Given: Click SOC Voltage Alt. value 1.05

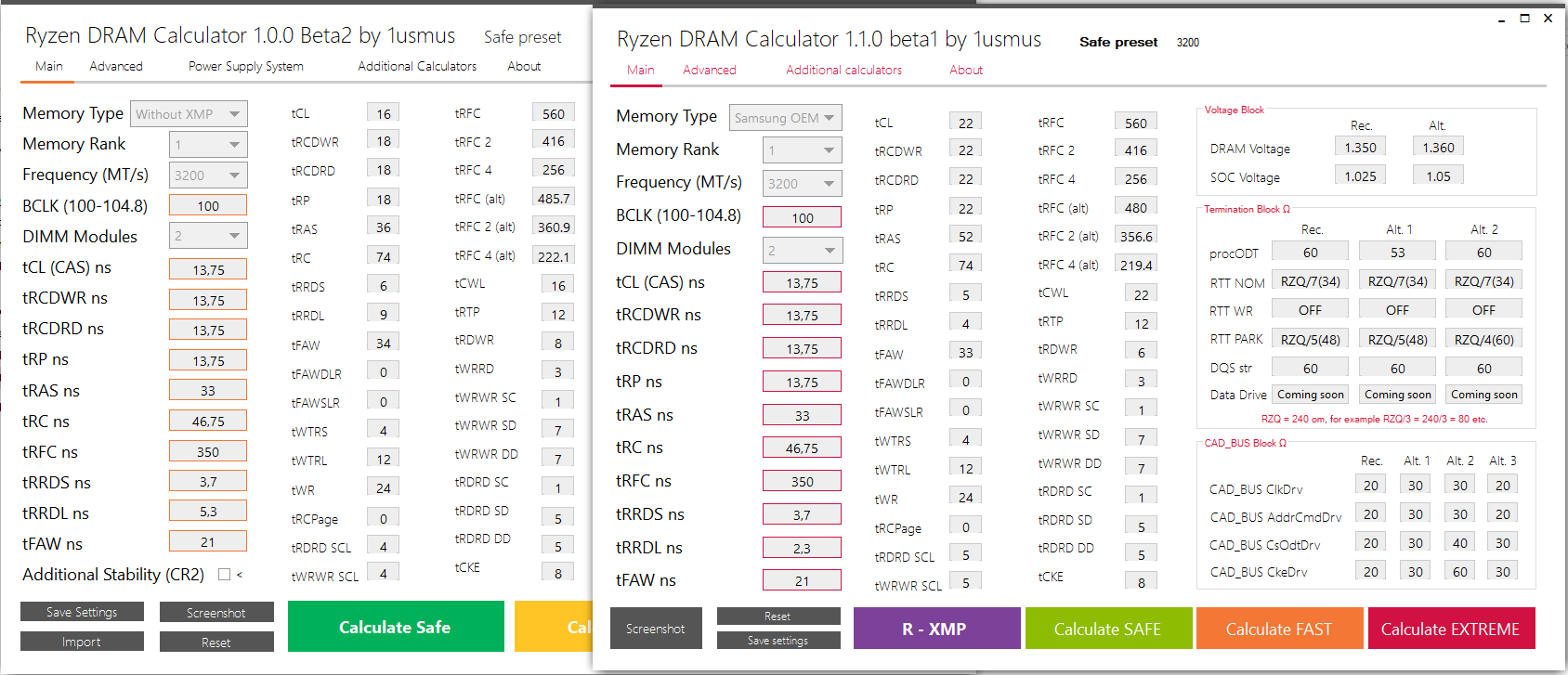Looking at the screenshot, I should click(1439, 175).
